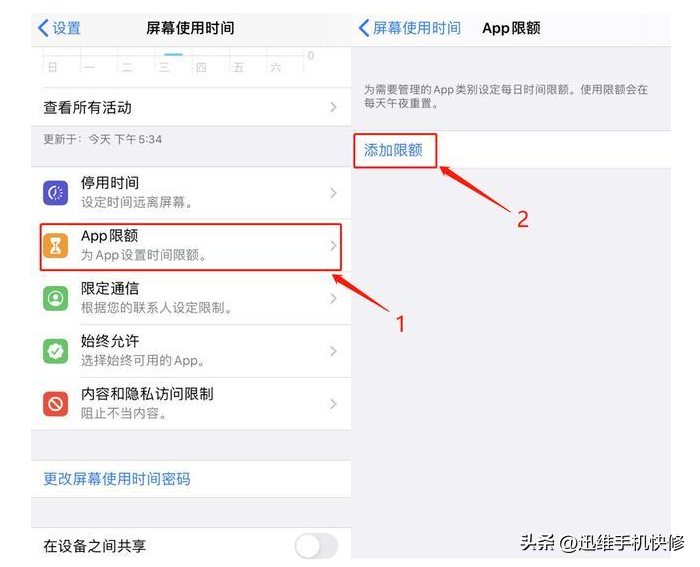Select the App限额 menu row
Screen dimensions: 700x567
(191, 246)
